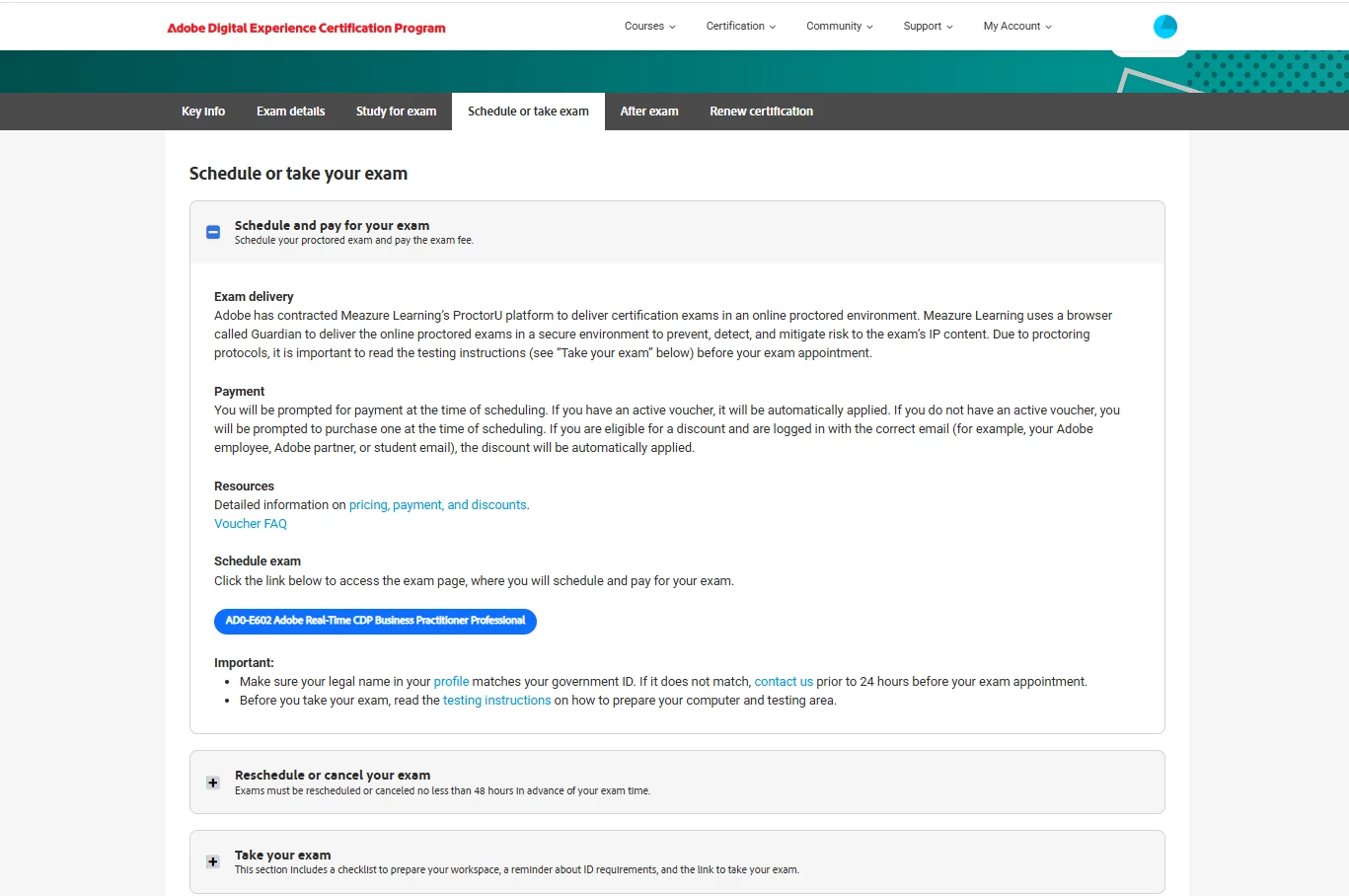Switch to the Renew certification tab
The width and height of the screenshot is (1349, 896).
pos(761,112)
